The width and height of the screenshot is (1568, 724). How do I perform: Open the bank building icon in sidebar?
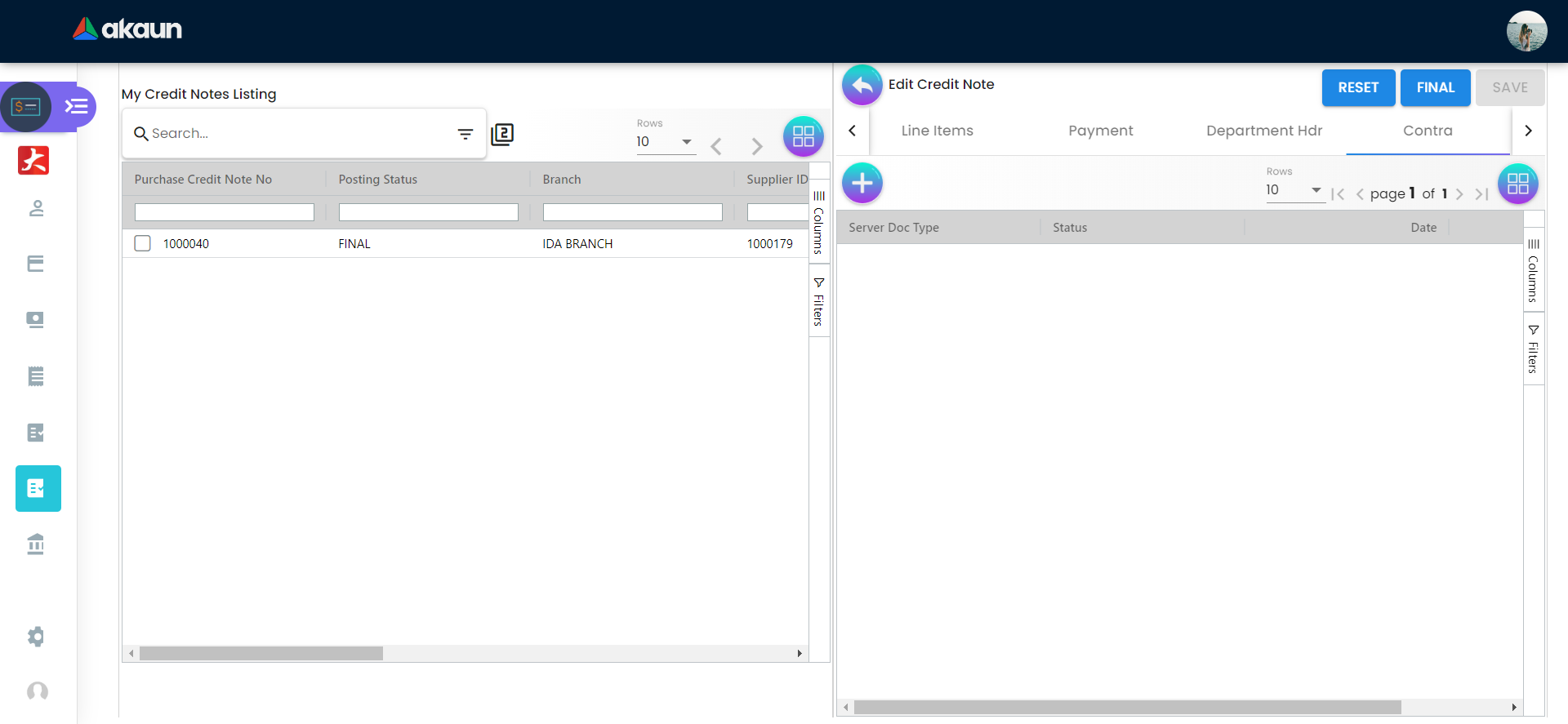point(36,544)
